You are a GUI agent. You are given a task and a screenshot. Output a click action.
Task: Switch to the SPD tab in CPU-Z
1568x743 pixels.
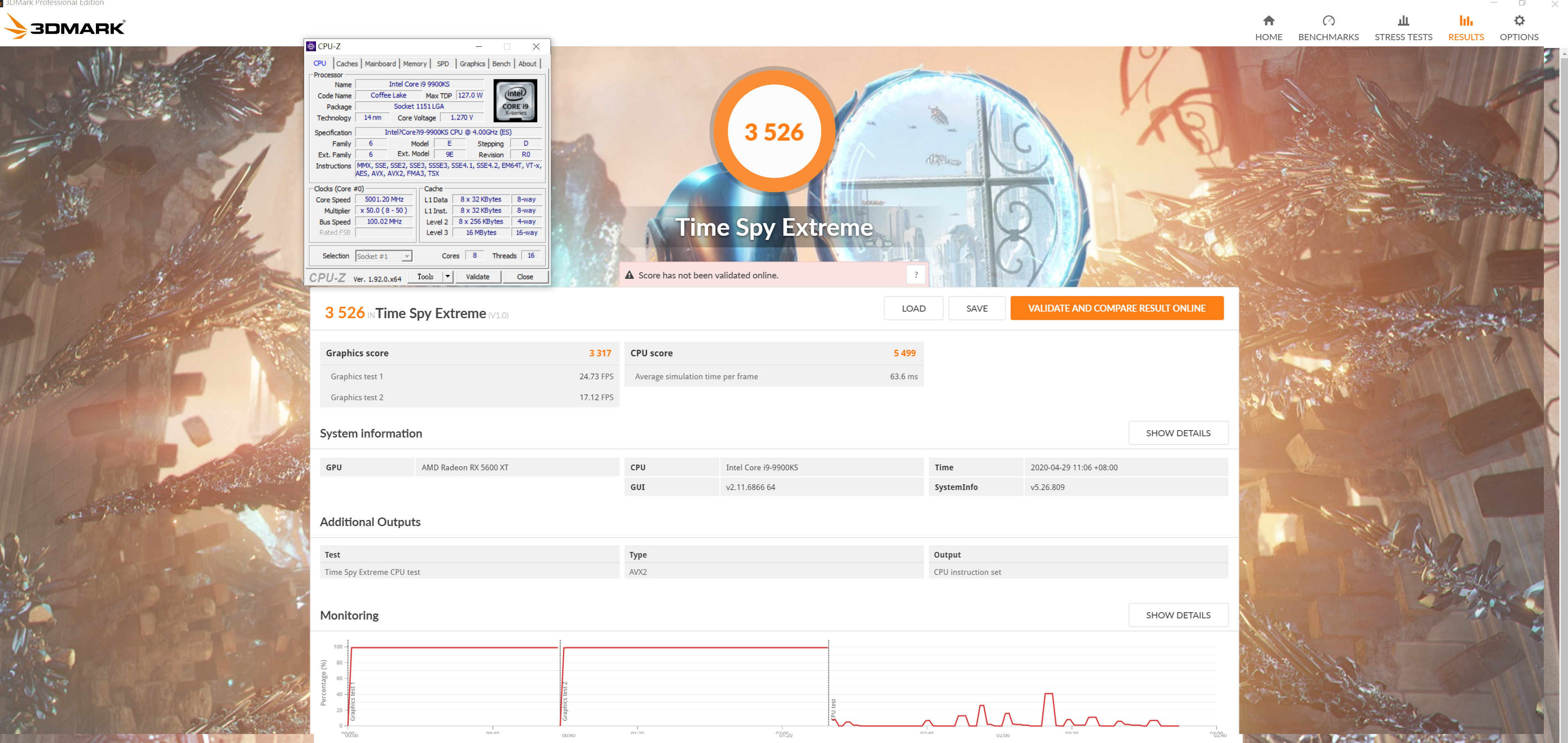(443, 64)
